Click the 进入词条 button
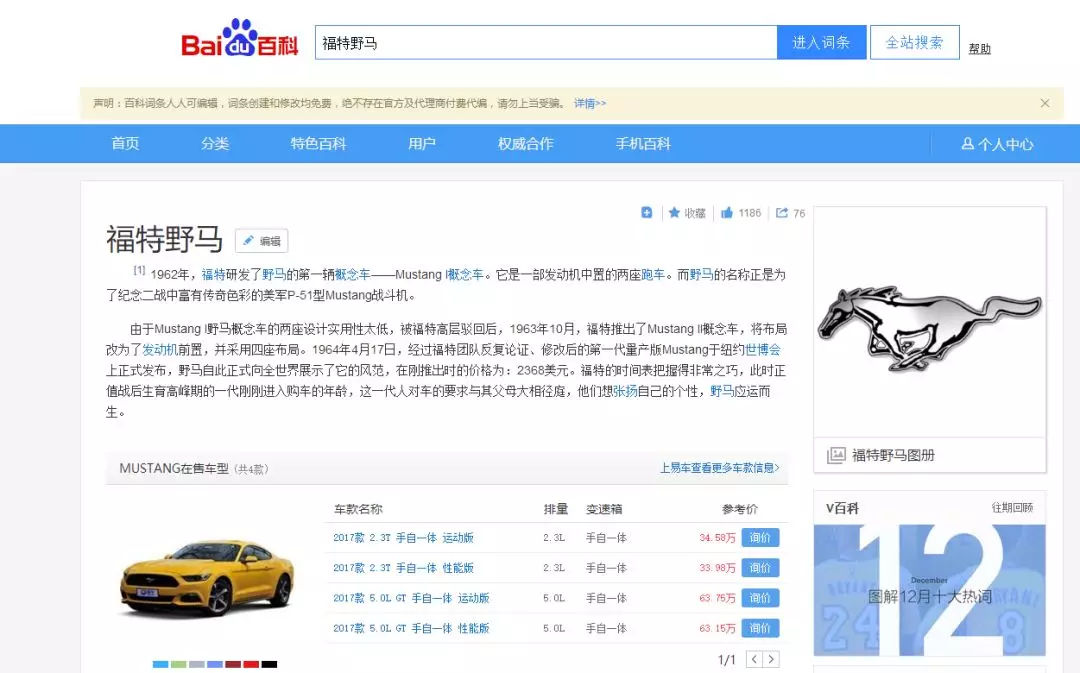 click(821, 43)
